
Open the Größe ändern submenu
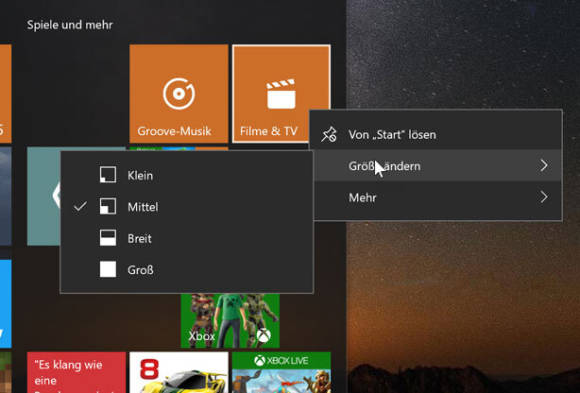438,165
